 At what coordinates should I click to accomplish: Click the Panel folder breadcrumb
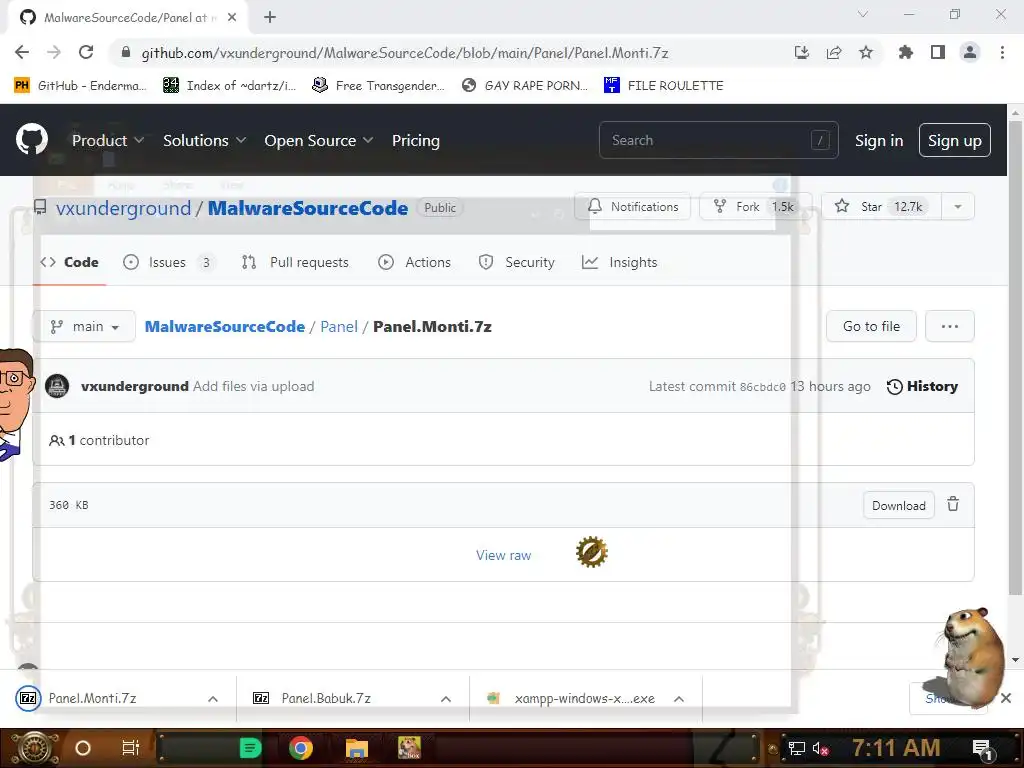coord(339,327)
